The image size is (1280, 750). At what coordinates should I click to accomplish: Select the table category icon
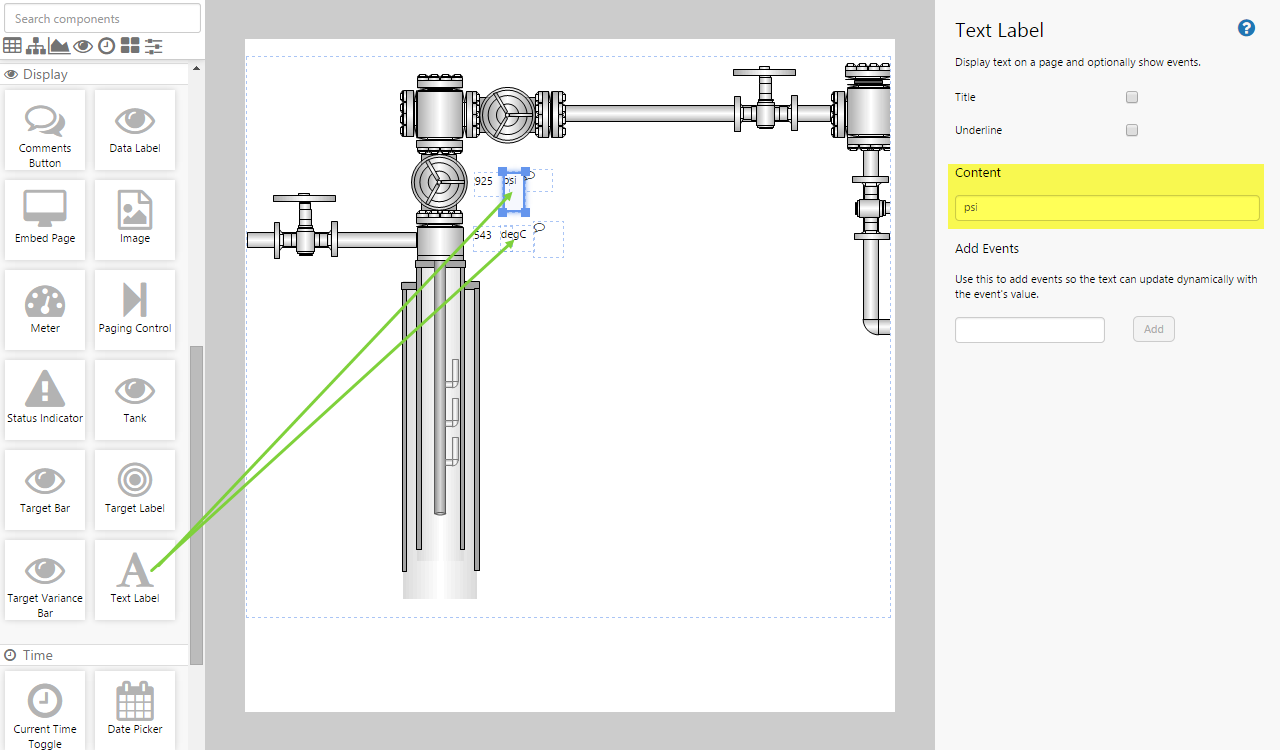pos(12,46)
